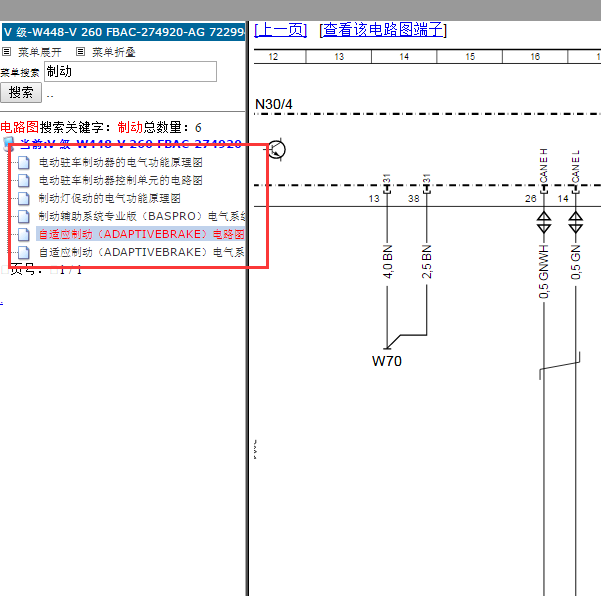This screenshot has width=601, height=596.
Task: Click the CAN H double-arrow symbol at pin 26
Action: (544, 222)
